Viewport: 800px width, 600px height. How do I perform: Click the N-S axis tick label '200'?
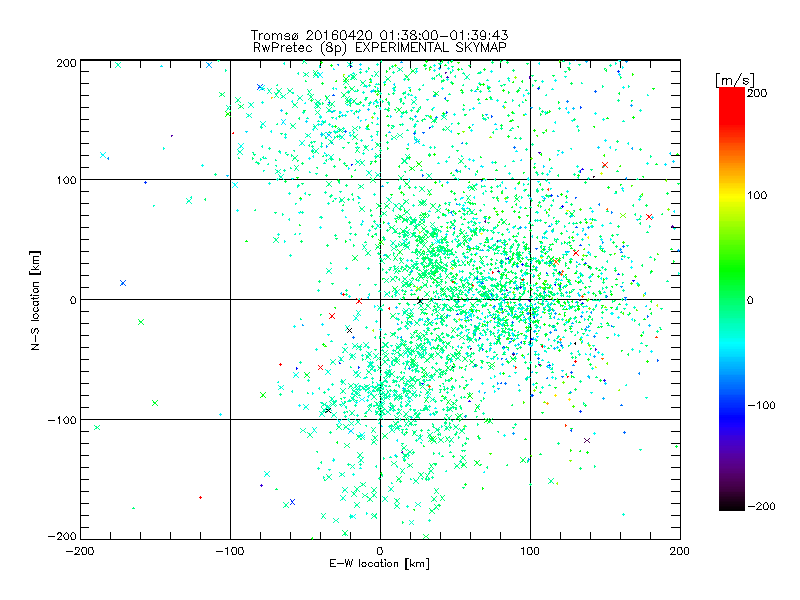click(x=66, y=63)
